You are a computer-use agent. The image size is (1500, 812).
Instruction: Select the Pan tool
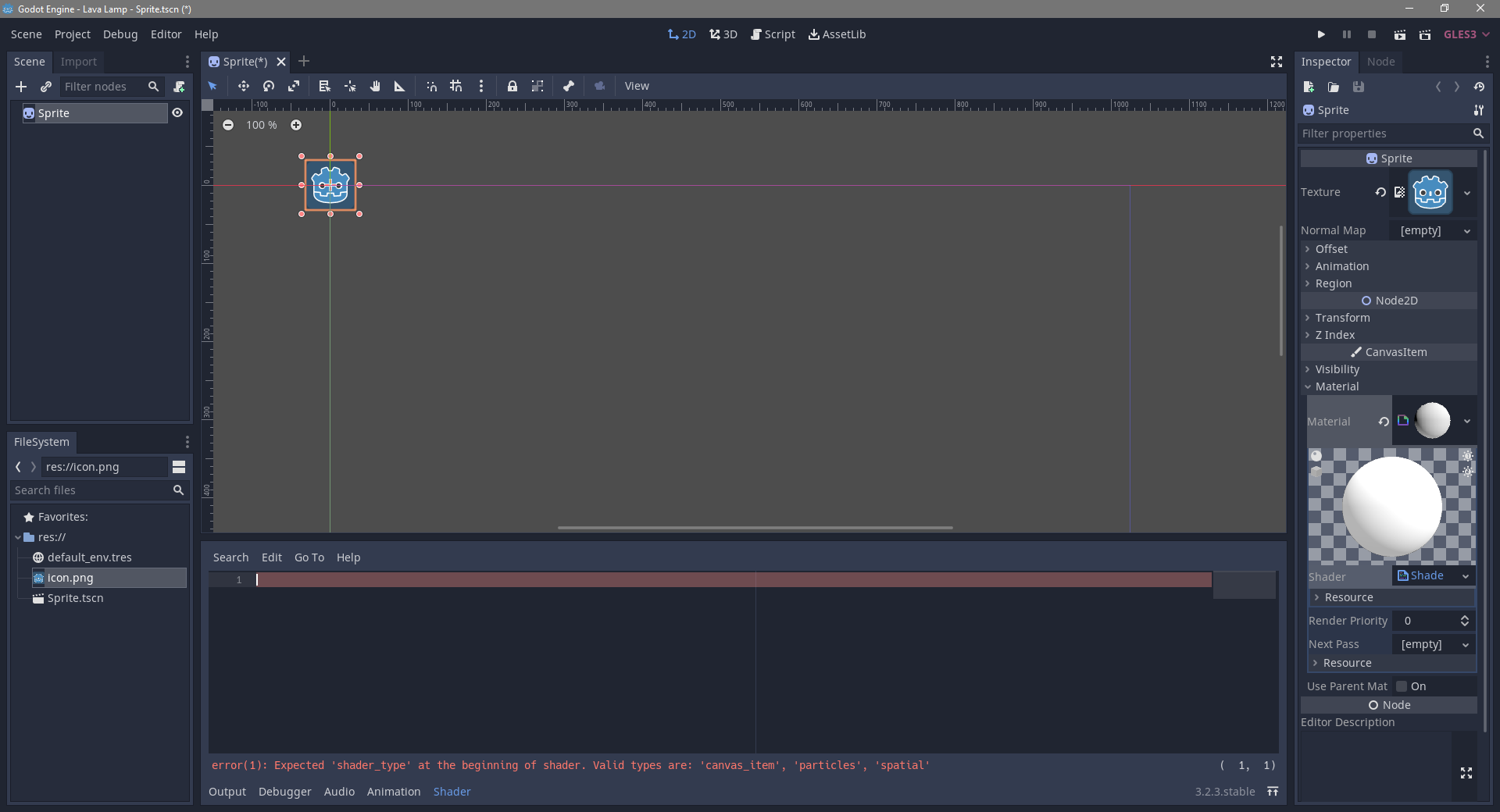(375, 86)
